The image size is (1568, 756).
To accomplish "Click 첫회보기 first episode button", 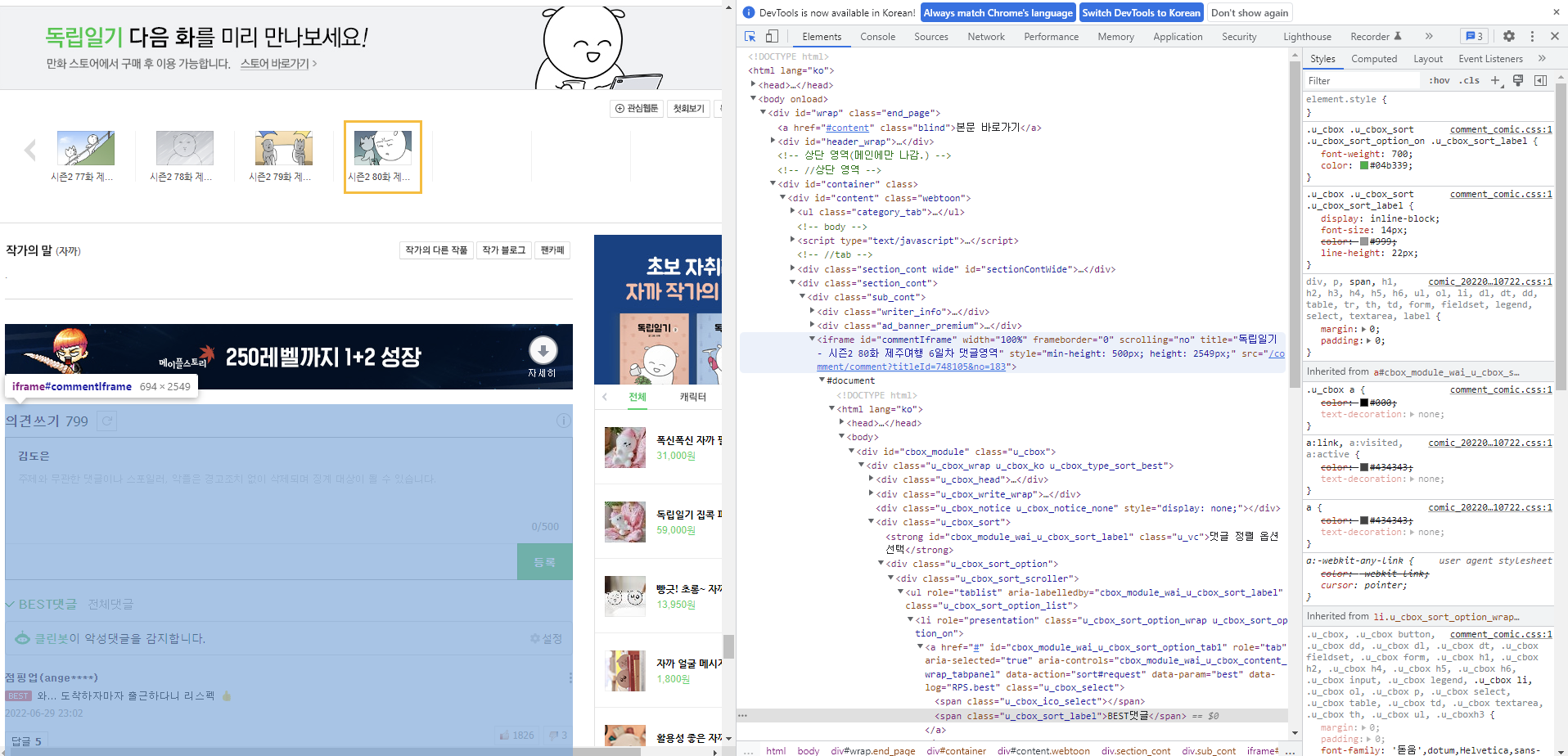I will (x=688, y=108).
